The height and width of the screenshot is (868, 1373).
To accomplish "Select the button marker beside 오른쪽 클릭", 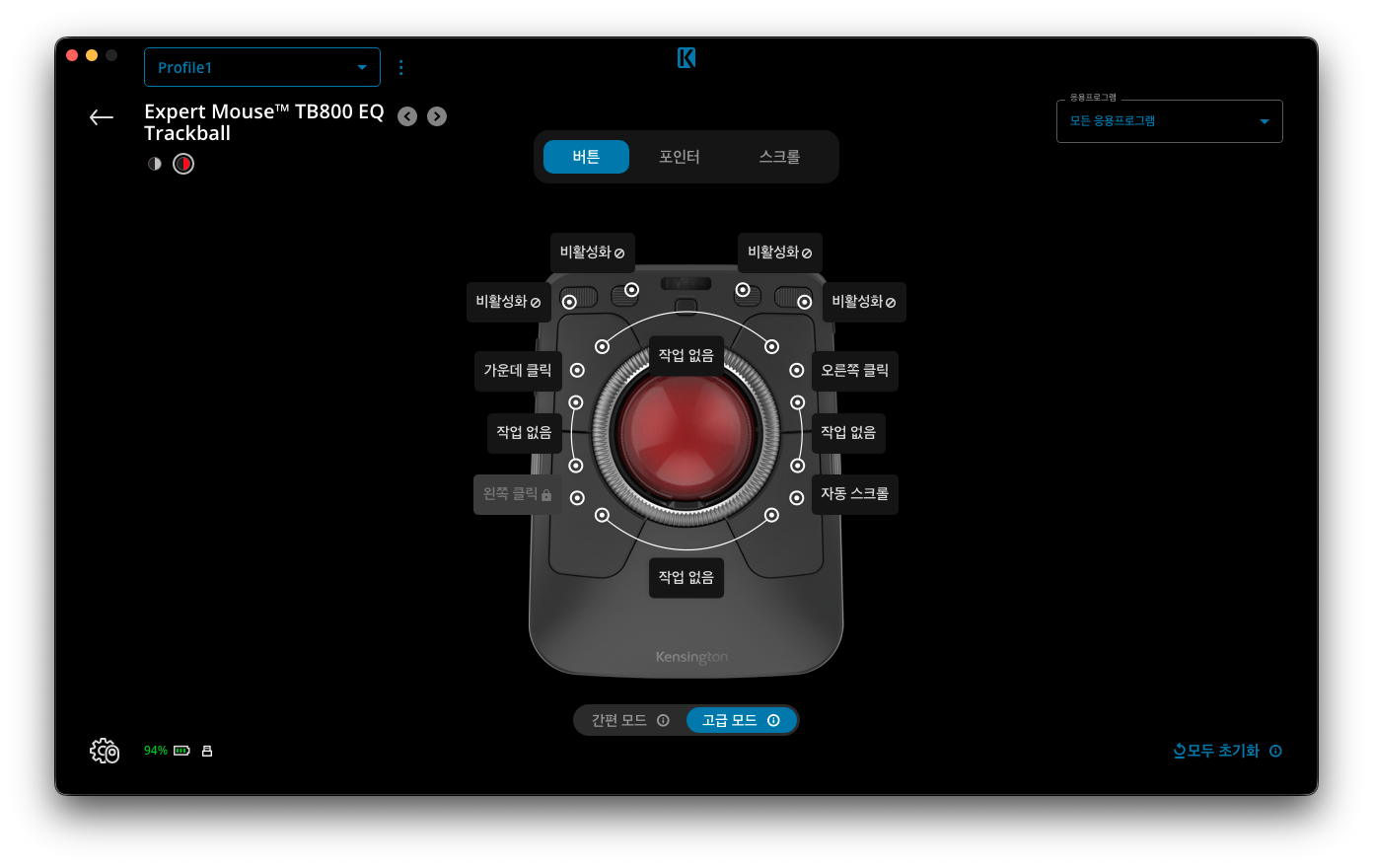I will 797,370.
